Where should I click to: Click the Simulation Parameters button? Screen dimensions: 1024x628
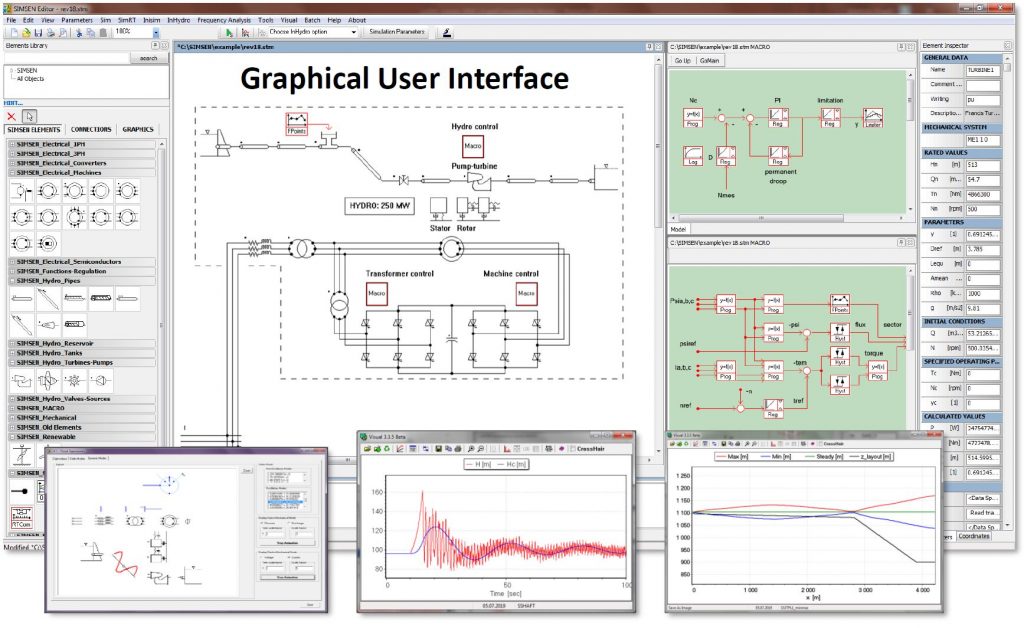pos(397,32)
